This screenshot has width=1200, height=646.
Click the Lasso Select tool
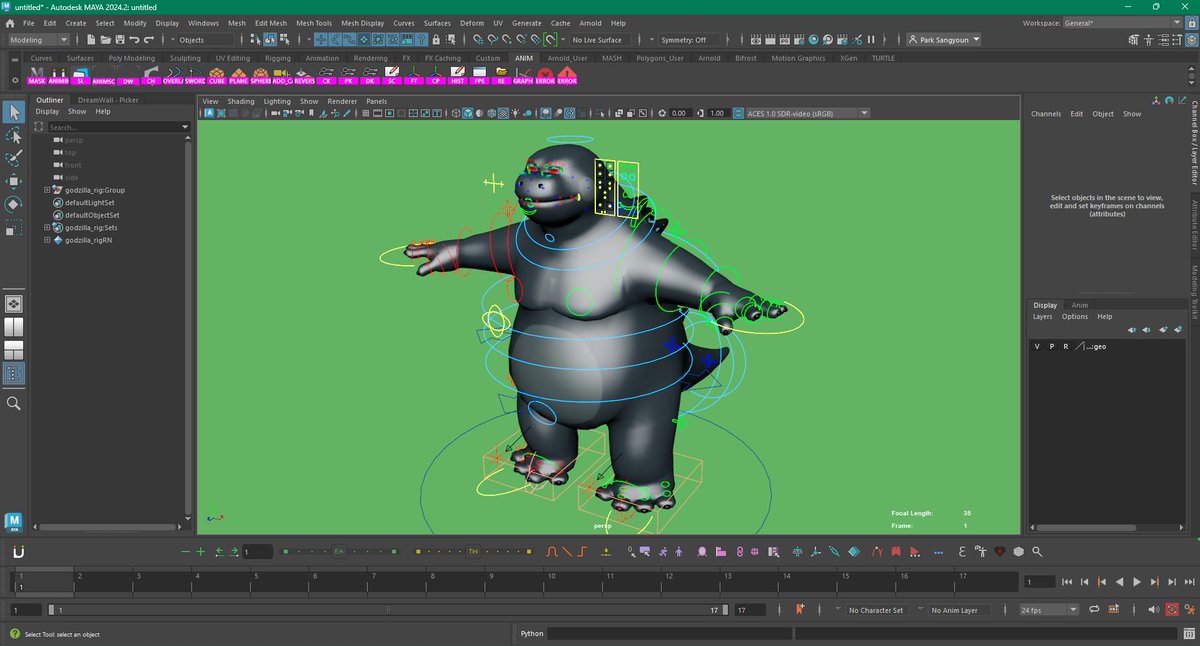tap(14, 135)
